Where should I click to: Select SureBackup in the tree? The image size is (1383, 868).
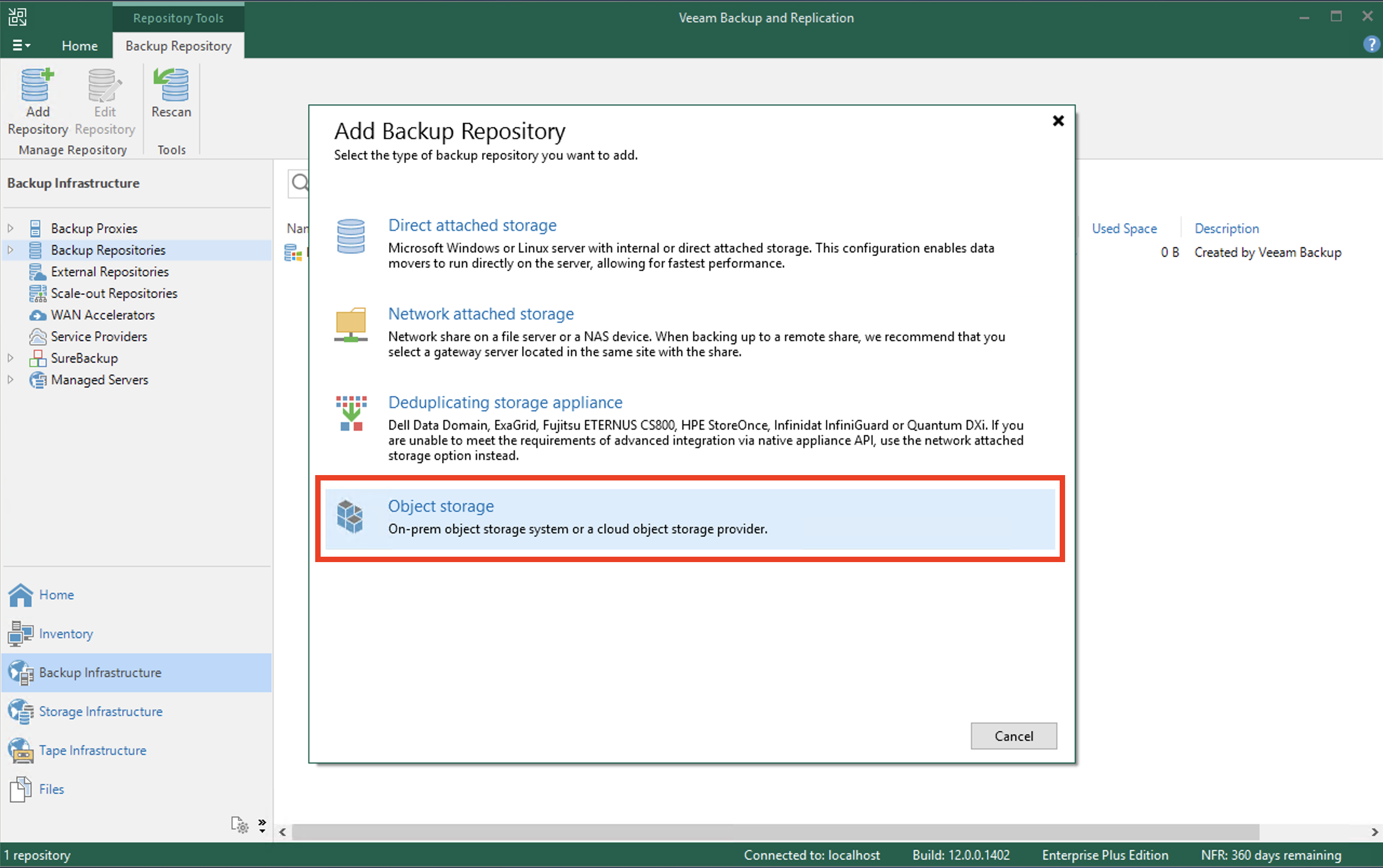84,358
